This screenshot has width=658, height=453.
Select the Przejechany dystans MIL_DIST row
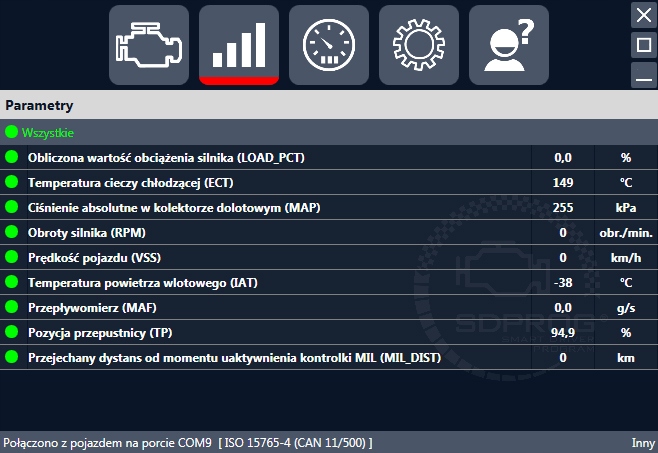(329, 357)
